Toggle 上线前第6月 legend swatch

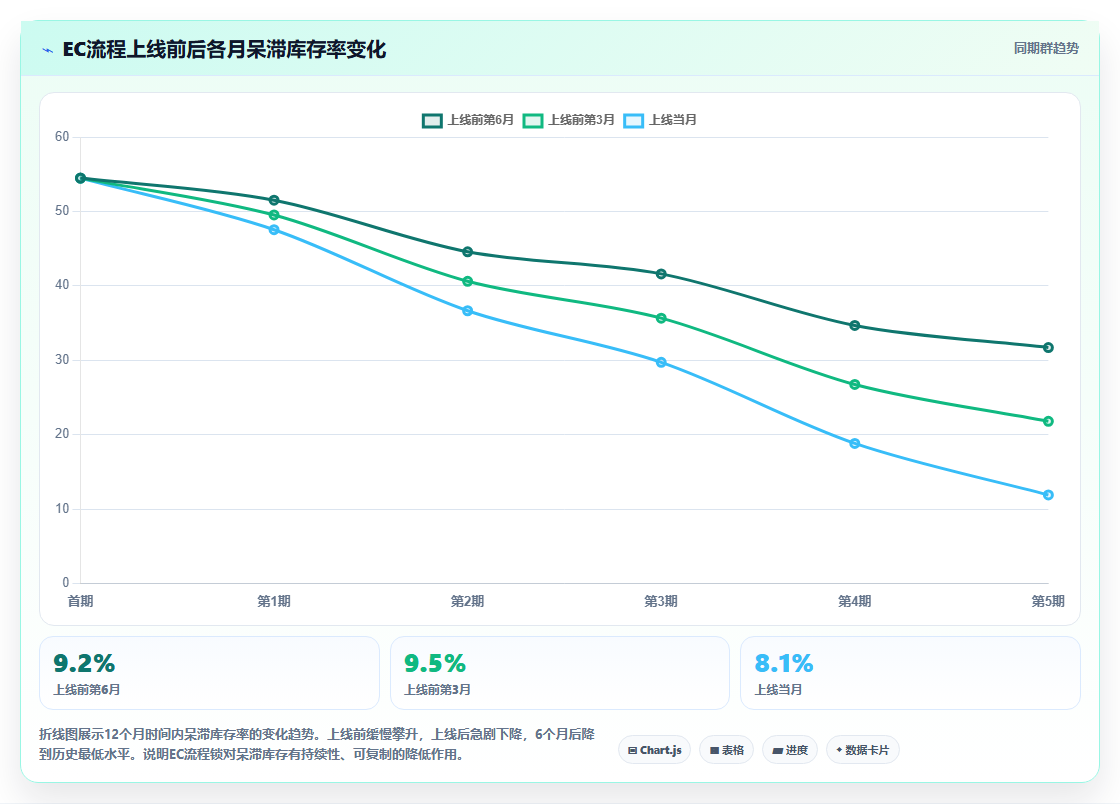coord(432,121)
